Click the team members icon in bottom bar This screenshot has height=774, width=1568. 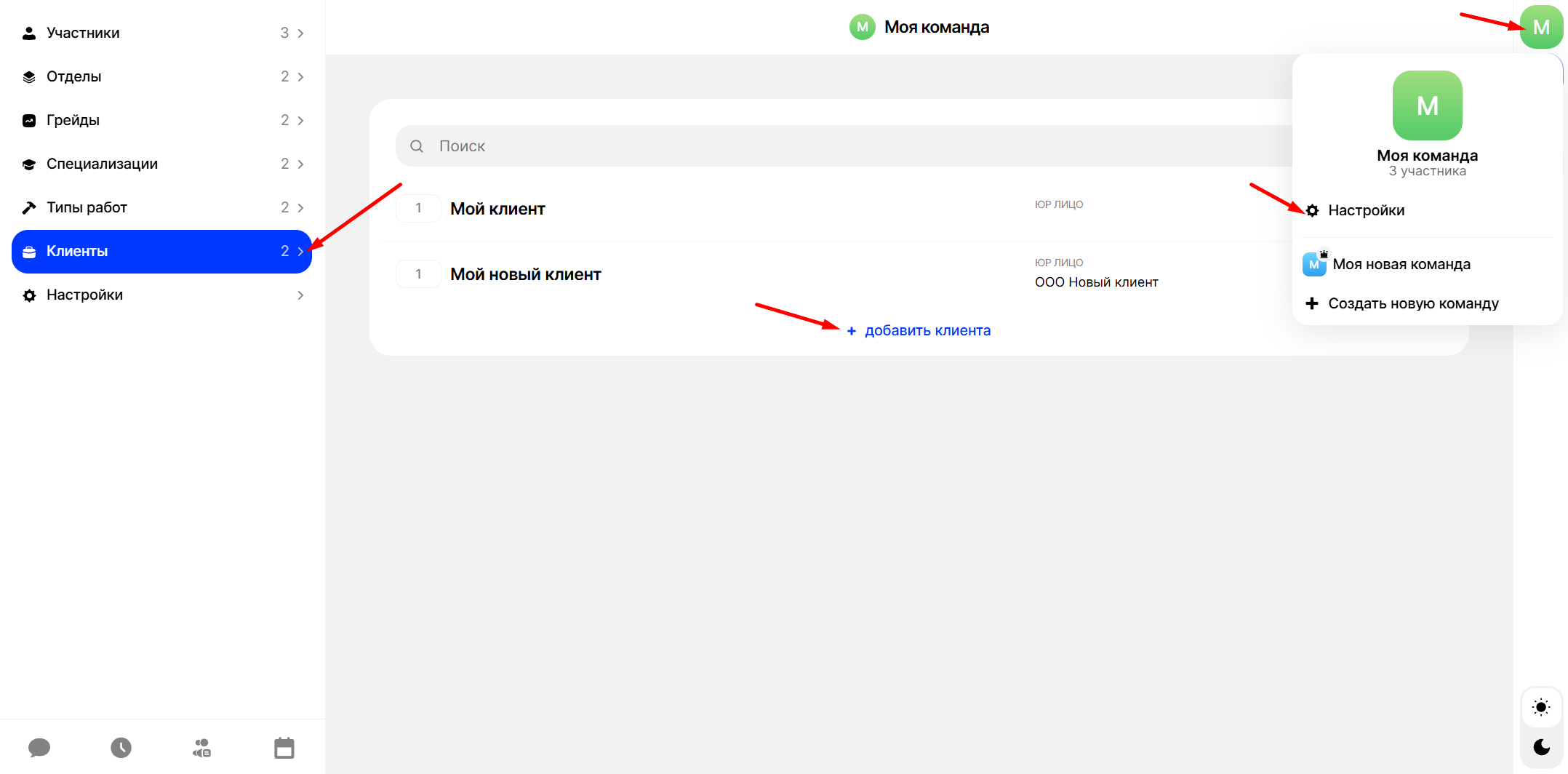[x=202, y=747]
